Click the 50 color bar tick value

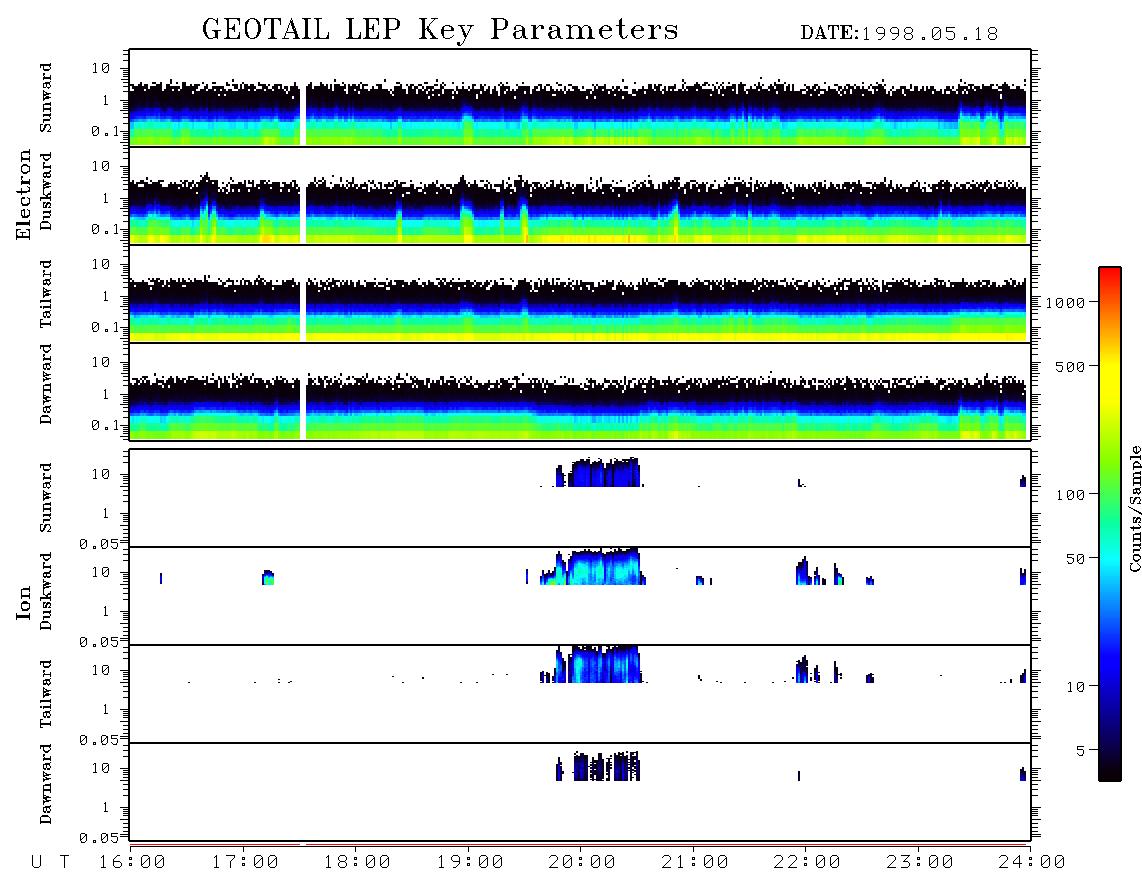pos(1076,559)
